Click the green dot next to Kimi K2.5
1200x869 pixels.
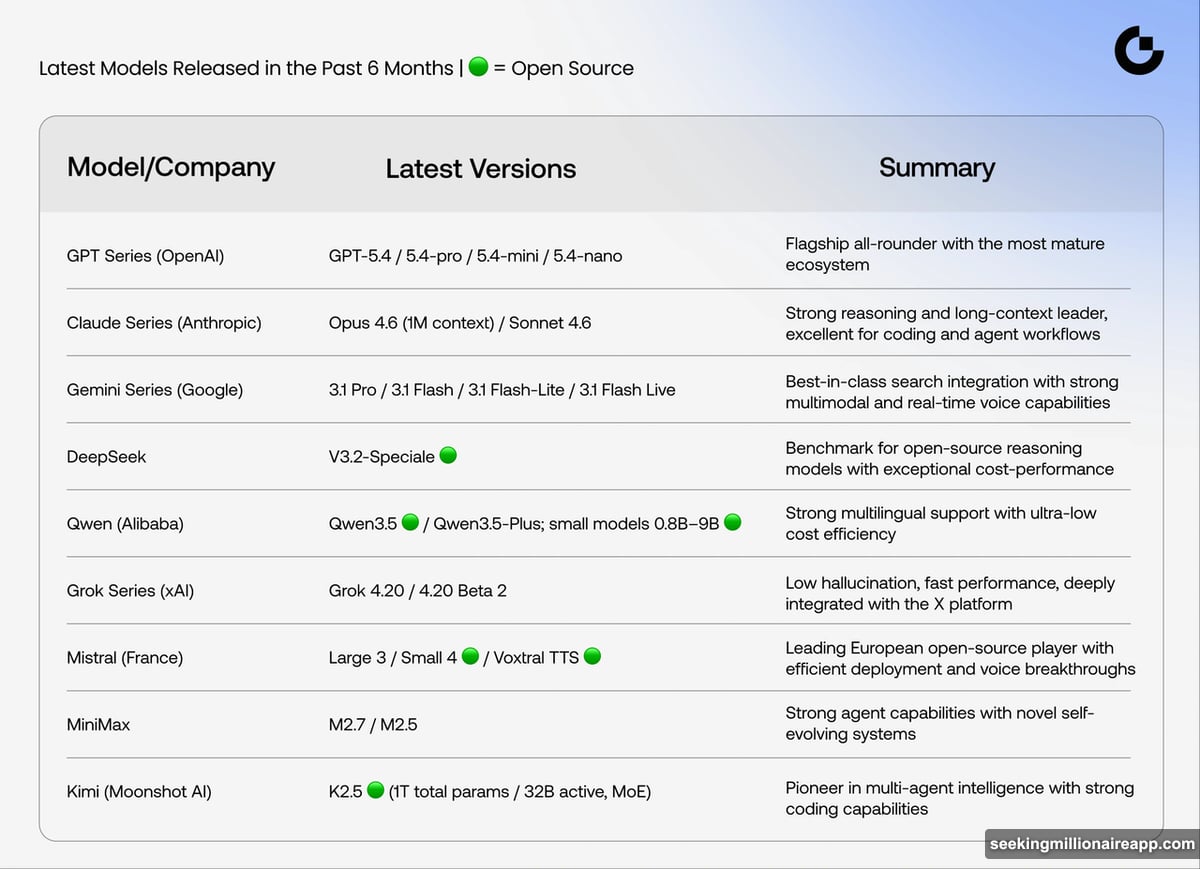pyautogui.click(x=375, y=791)
